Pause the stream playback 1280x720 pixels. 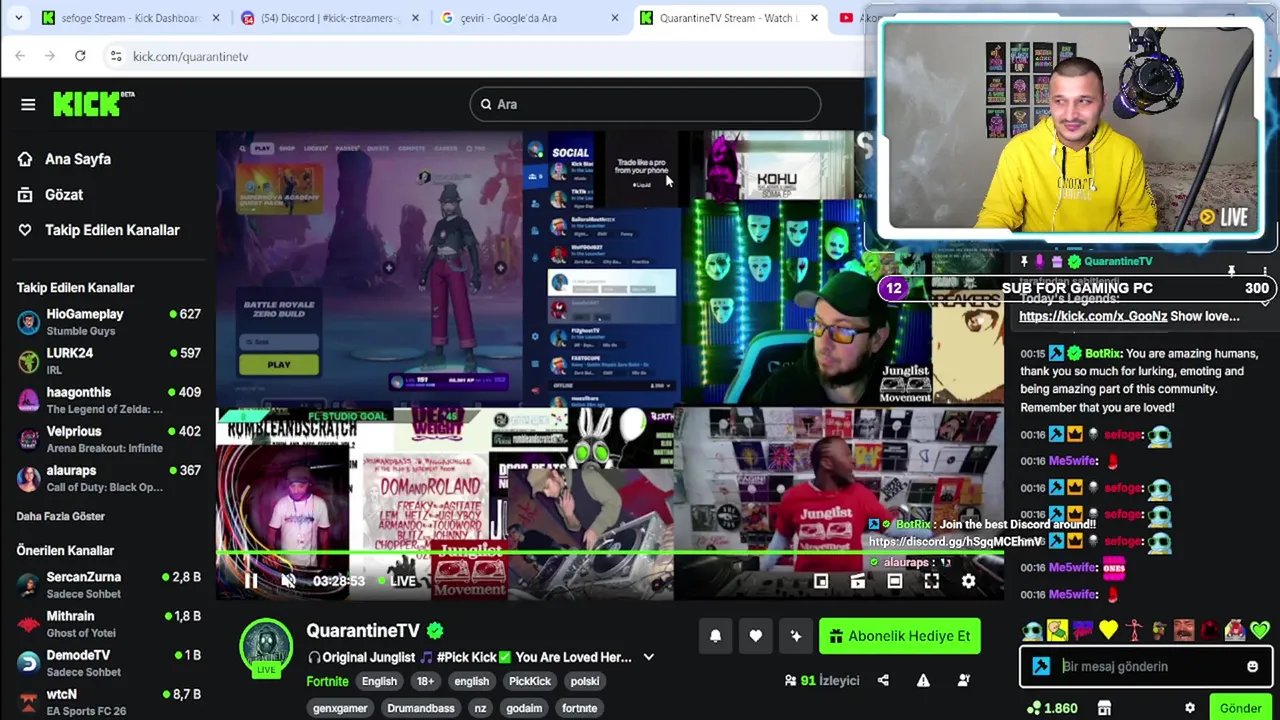pos(251,581)
